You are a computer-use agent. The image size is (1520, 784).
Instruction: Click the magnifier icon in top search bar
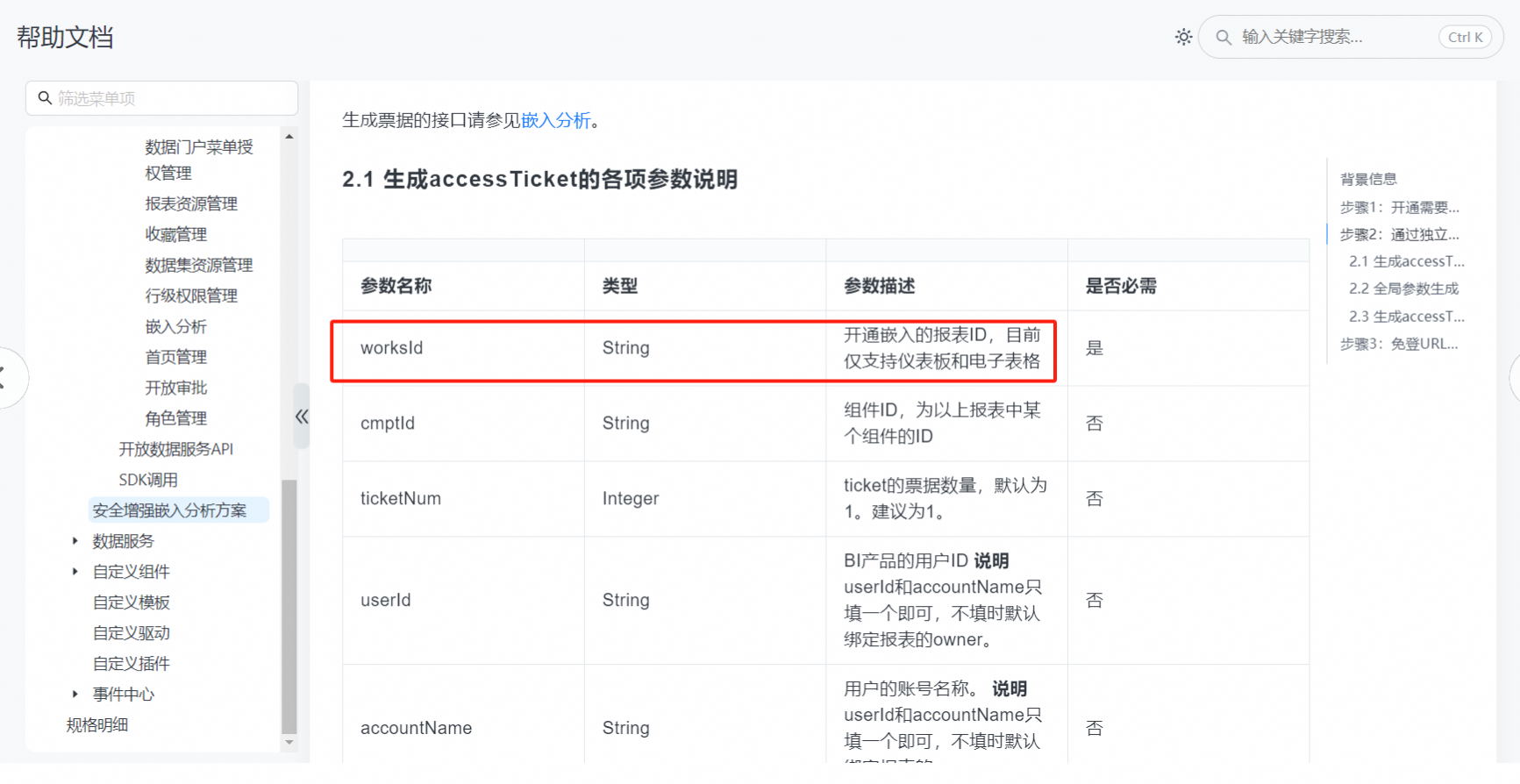coord(1223,37)
